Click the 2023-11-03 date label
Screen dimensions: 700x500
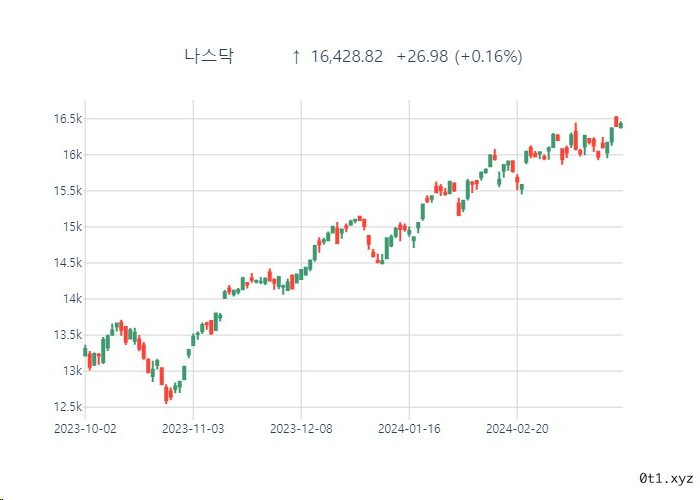pos(193,429)
